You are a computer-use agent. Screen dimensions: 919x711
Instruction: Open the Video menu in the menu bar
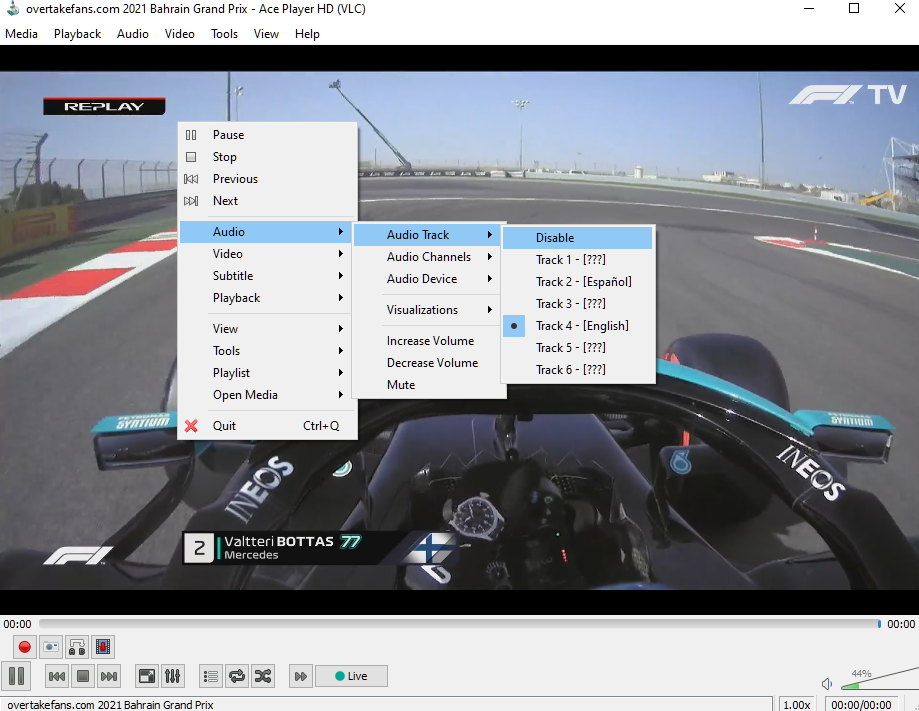[179, 34]
